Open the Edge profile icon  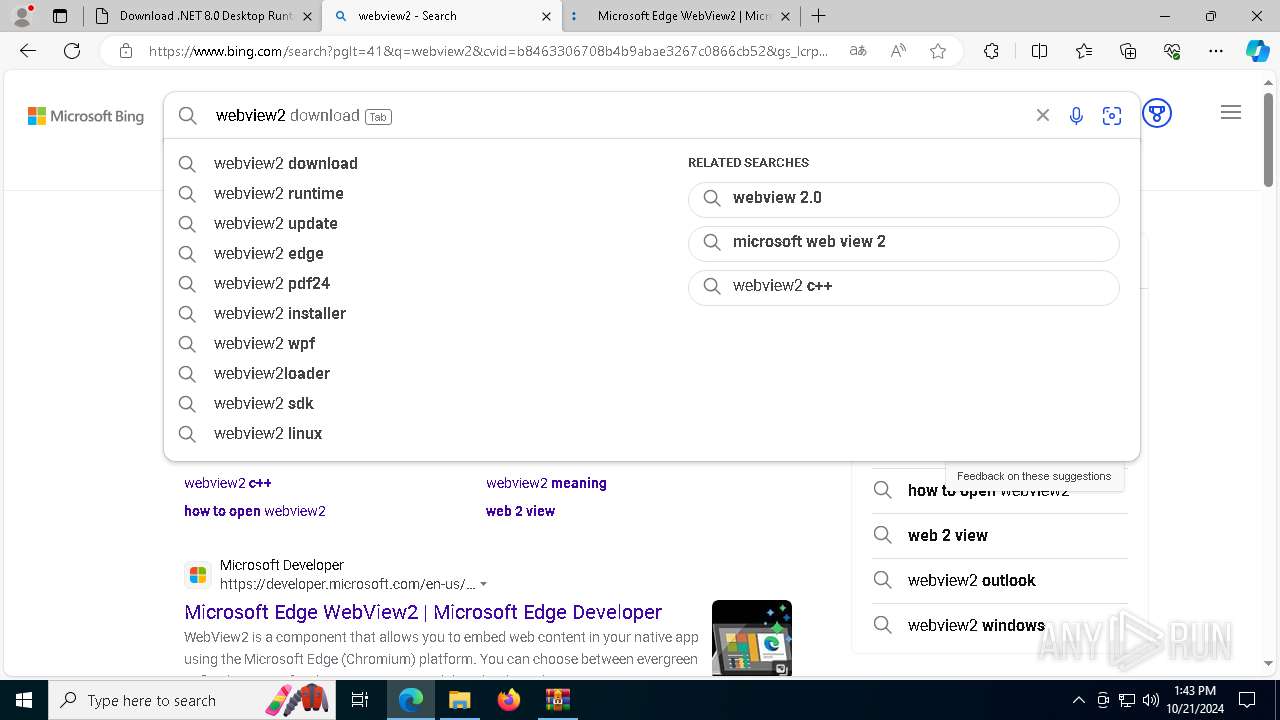22,15
